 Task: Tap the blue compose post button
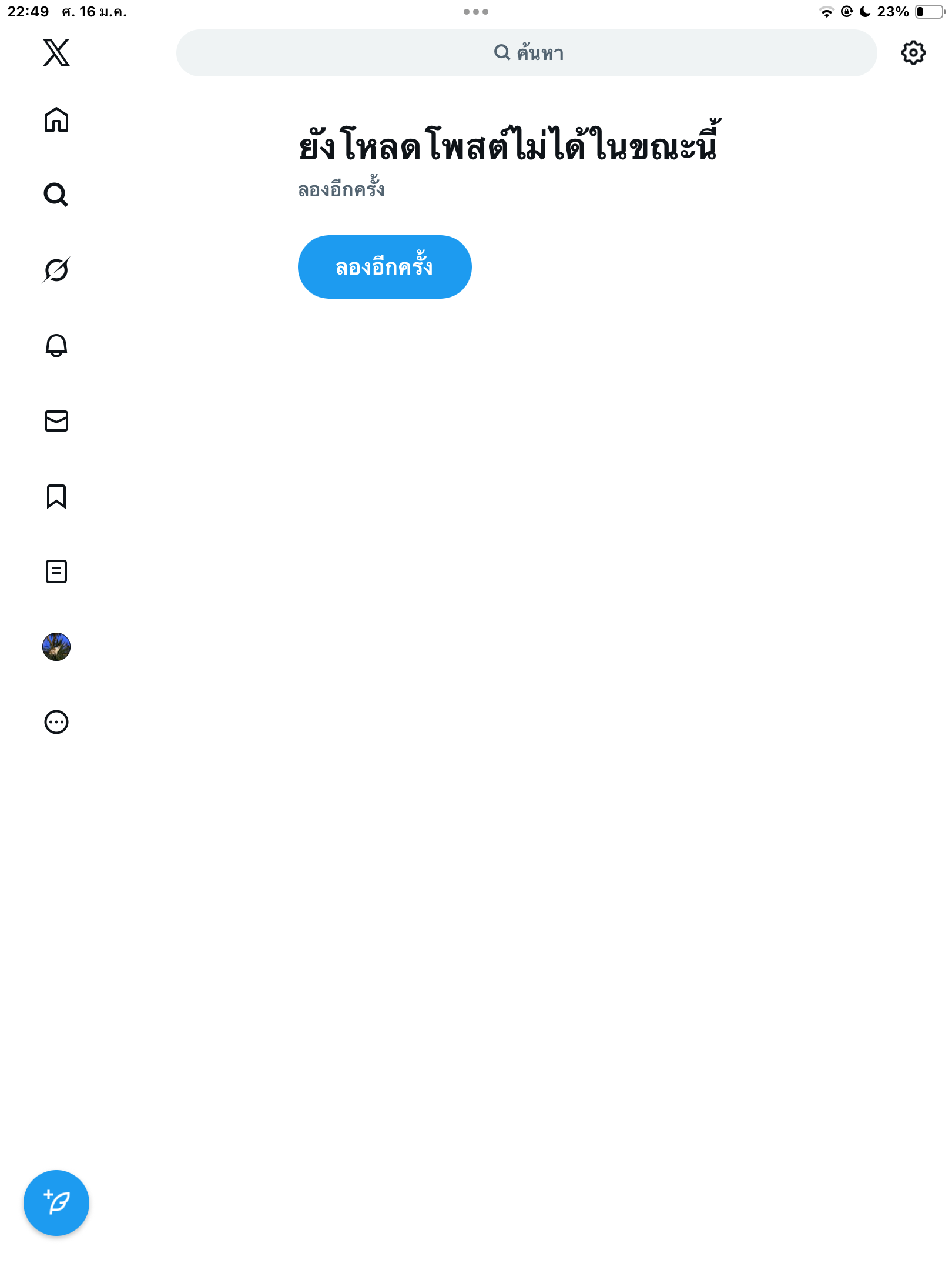coord(56,1203)
